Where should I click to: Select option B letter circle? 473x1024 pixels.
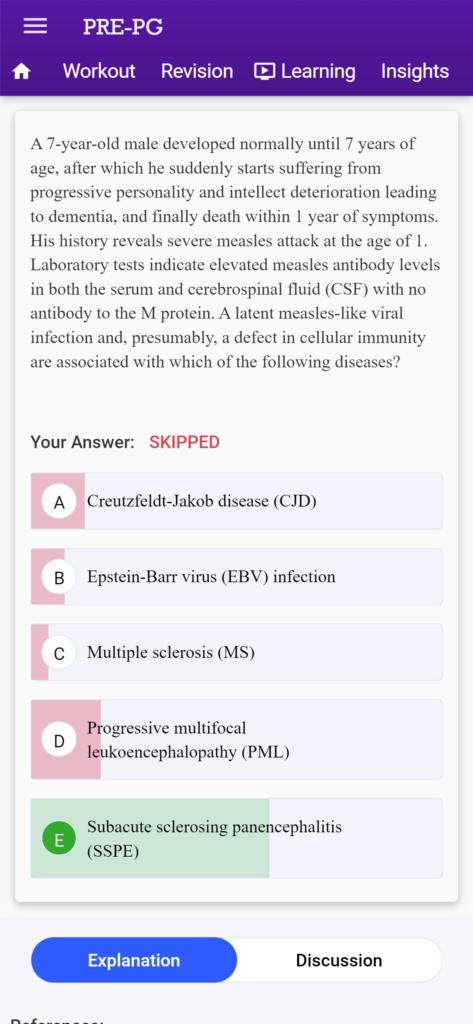[59, 577]
